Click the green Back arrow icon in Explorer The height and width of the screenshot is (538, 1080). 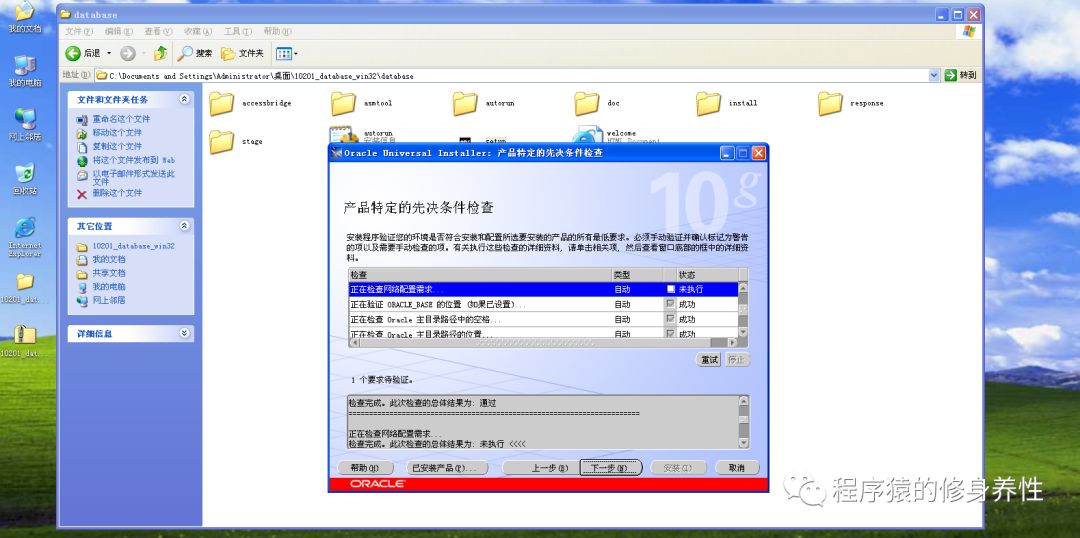pyautogui.click(x=73, y=53)
